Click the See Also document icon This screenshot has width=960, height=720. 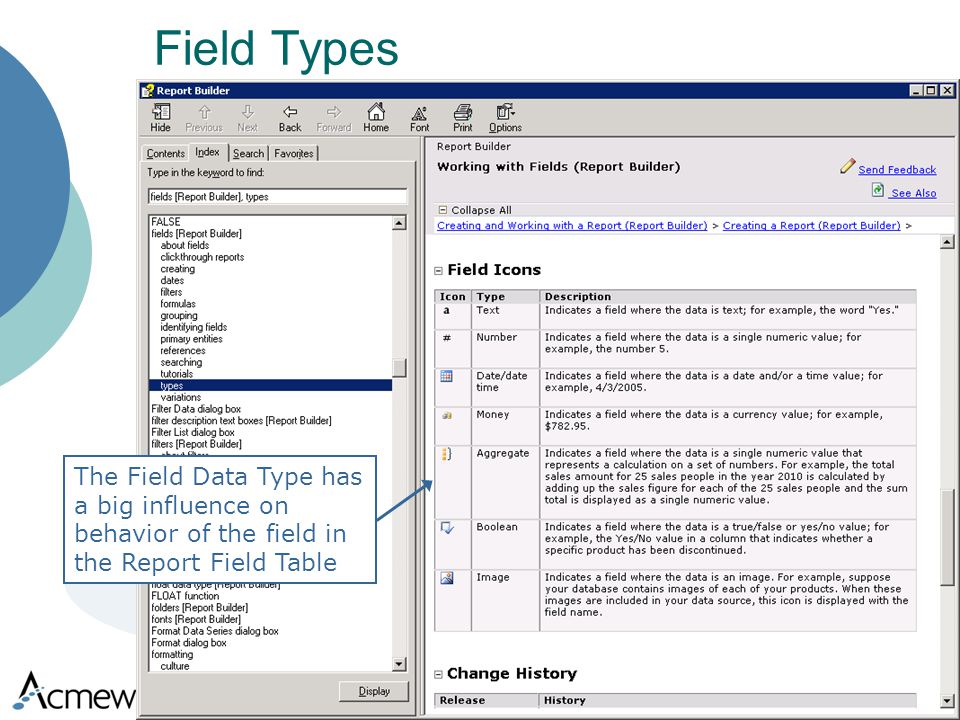[877, 190]
